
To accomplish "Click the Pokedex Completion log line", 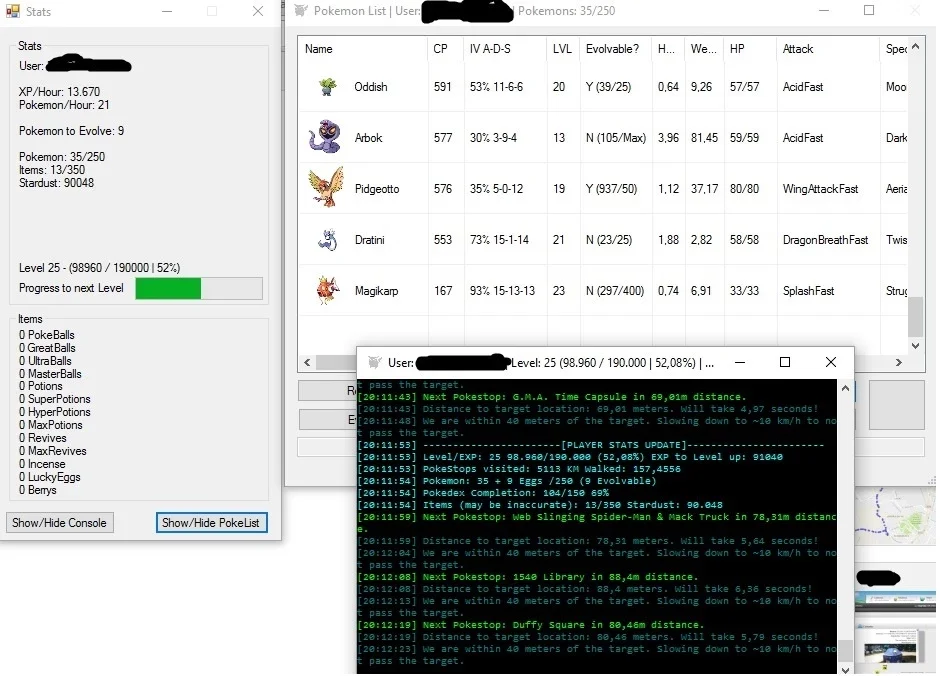I will click(483, 493).
